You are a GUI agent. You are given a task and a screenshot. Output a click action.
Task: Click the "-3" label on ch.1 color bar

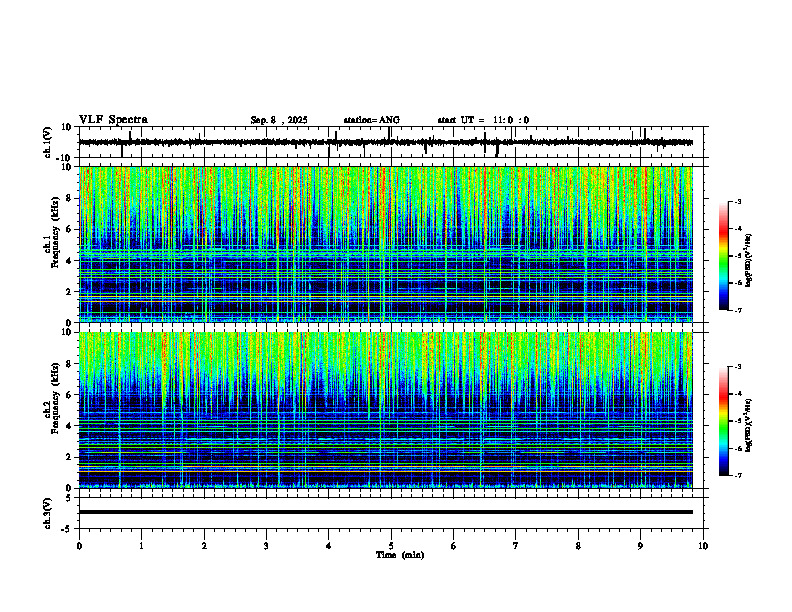(738, 201)
